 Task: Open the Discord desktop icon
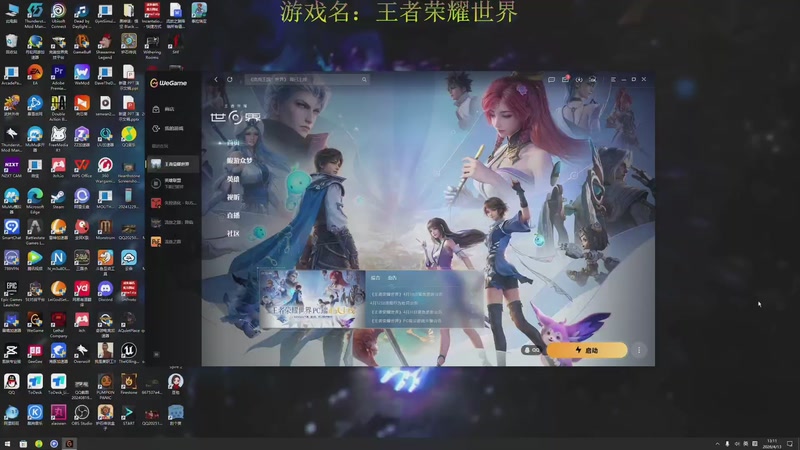coord(105,291)
